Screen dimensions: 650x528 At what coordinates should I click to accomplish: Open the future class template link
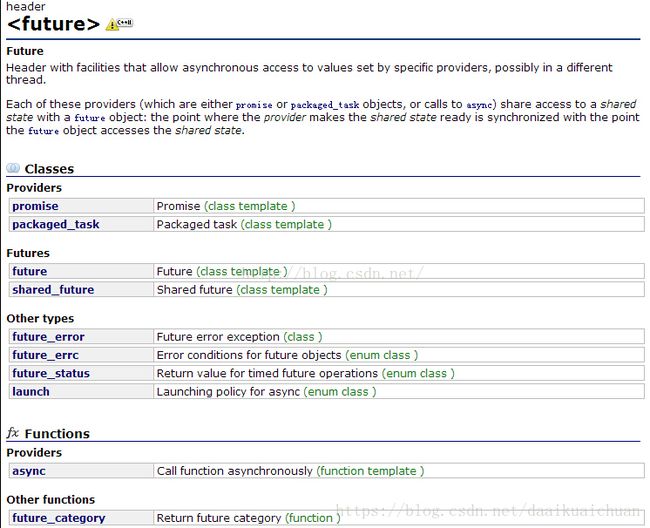[x=29, y=271]
